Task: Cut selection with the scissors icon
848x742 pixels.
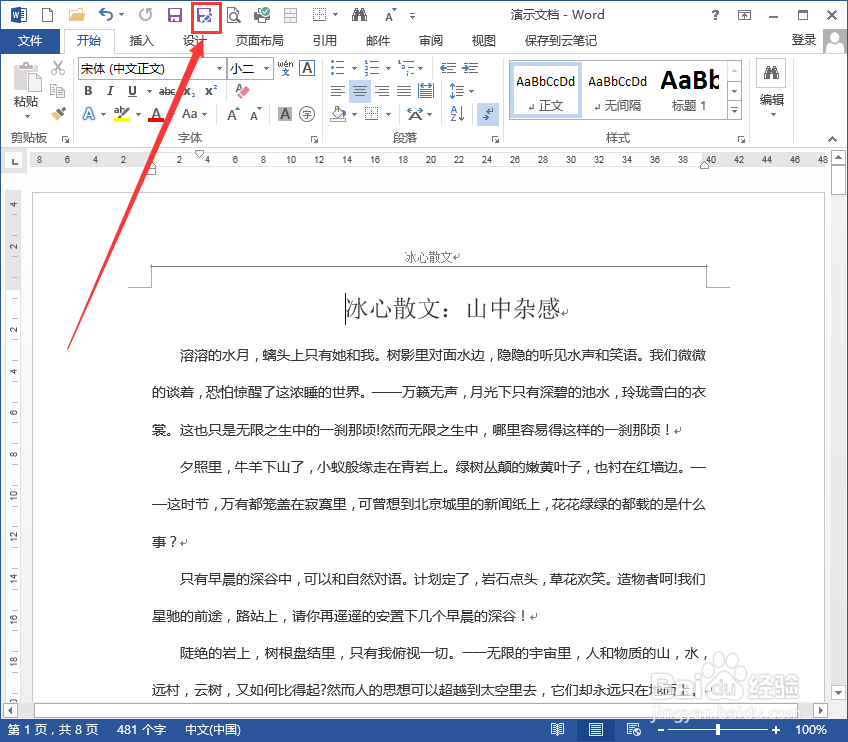Action: coord(58,68)
